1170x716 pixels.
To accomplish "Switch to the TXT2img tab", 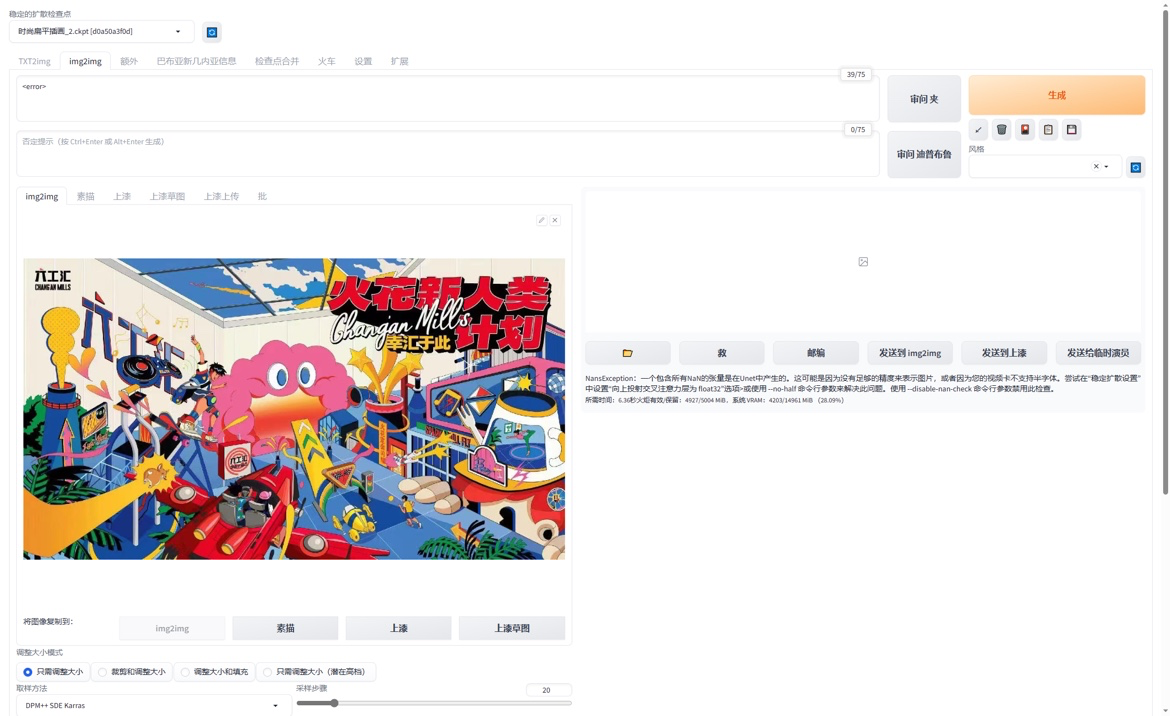I will [x=34, y=61].
